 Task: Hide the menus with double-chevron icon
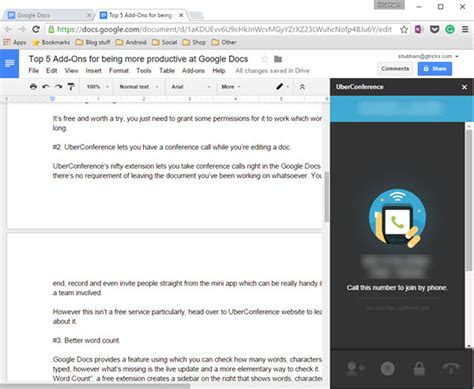coord(302,87)
